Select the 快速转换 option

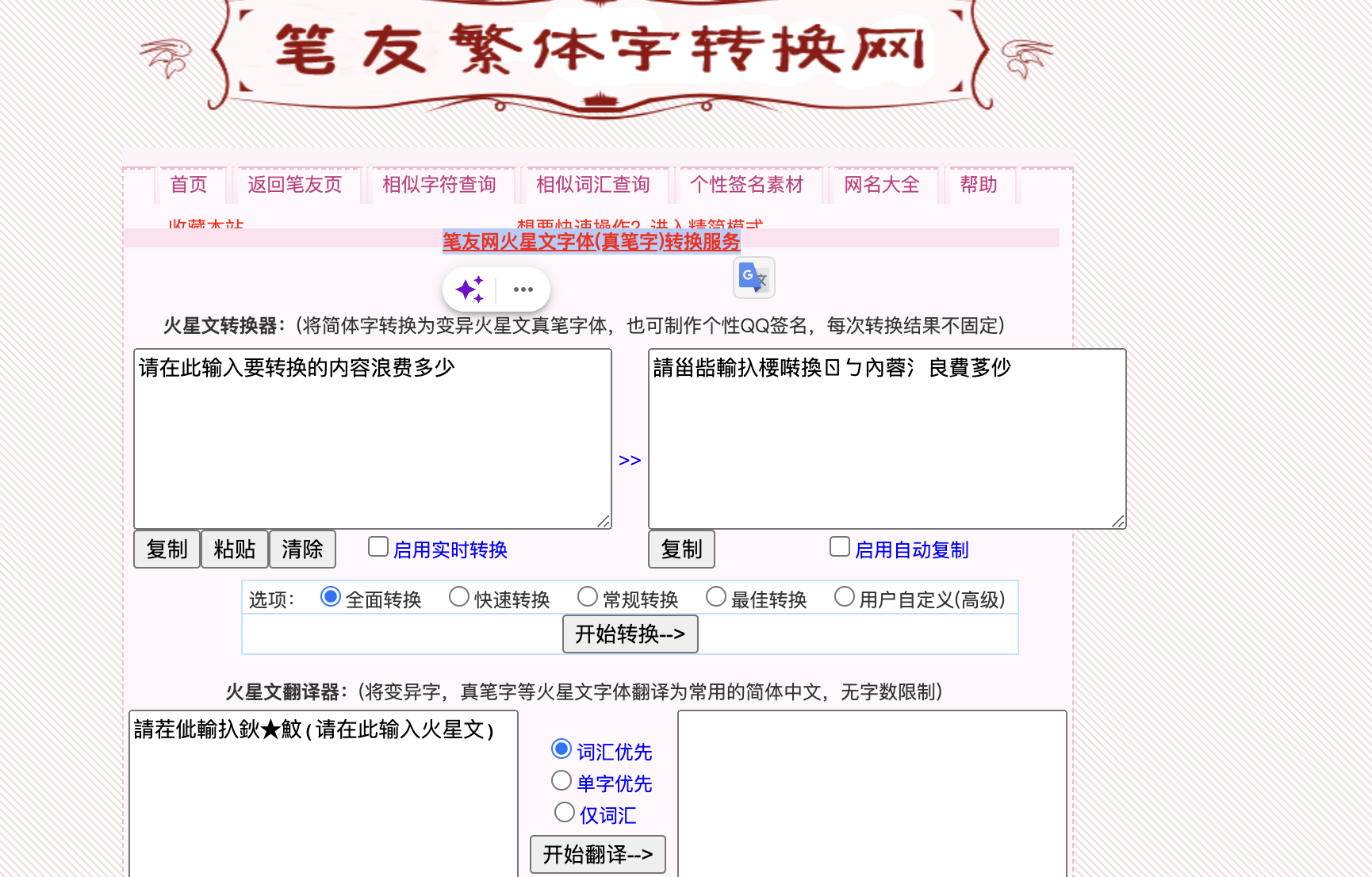point(459,596)
